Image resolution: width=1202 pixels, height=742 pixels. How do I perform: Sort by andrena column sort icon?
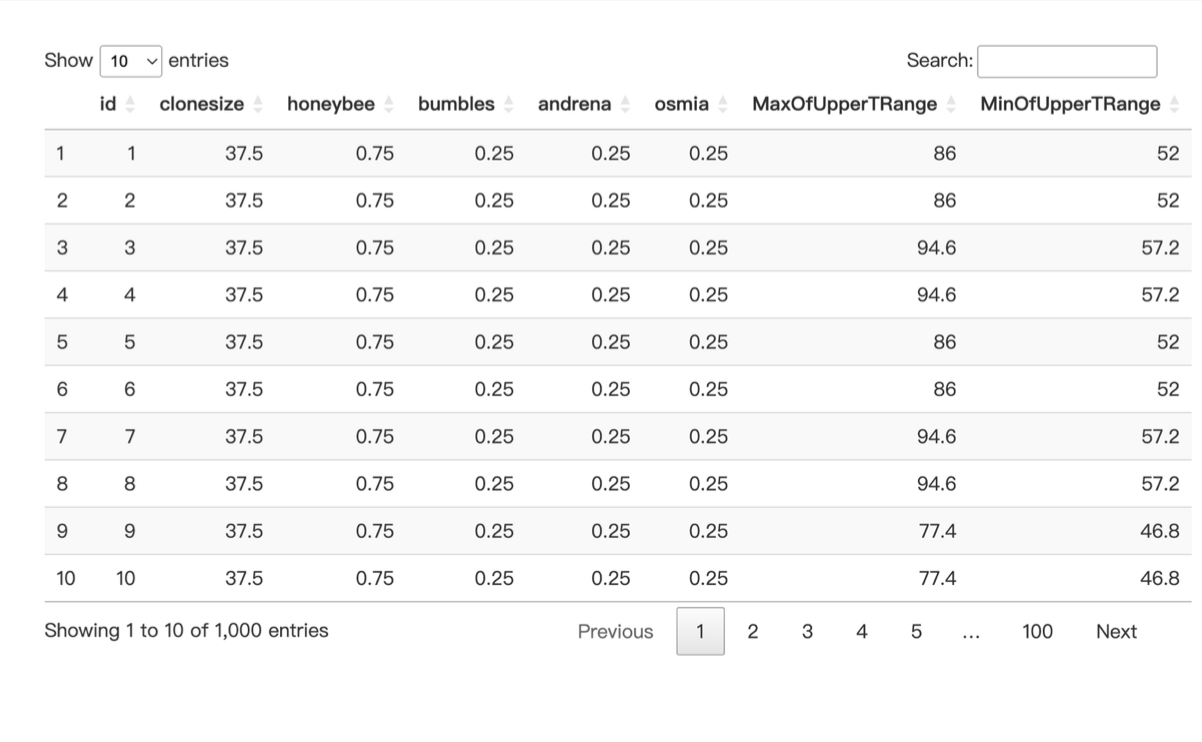pyautogui.click(x=625, y=104)
